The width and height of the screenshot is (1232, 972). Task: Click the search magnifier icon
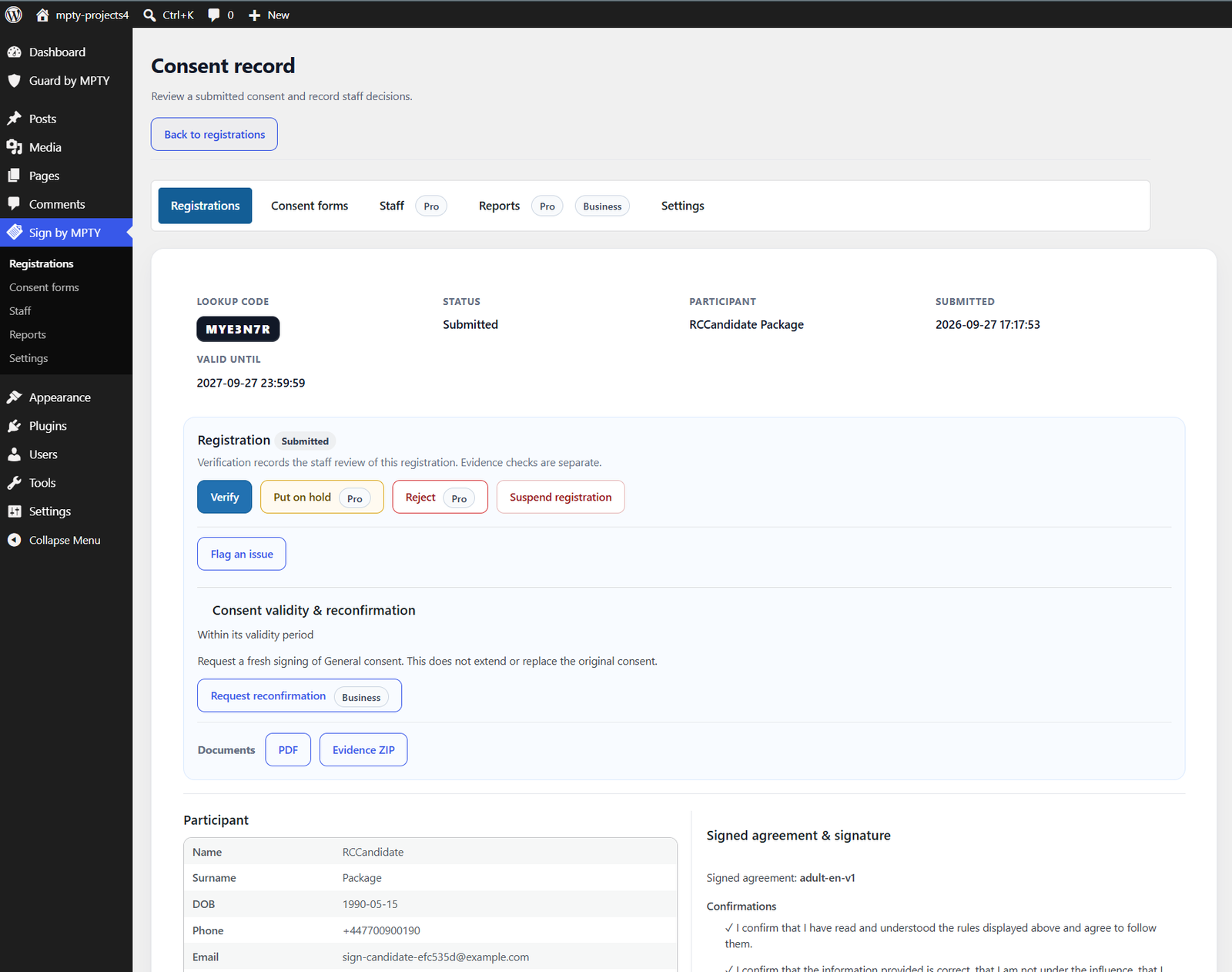pyautogui.click(x=149, y=15)
